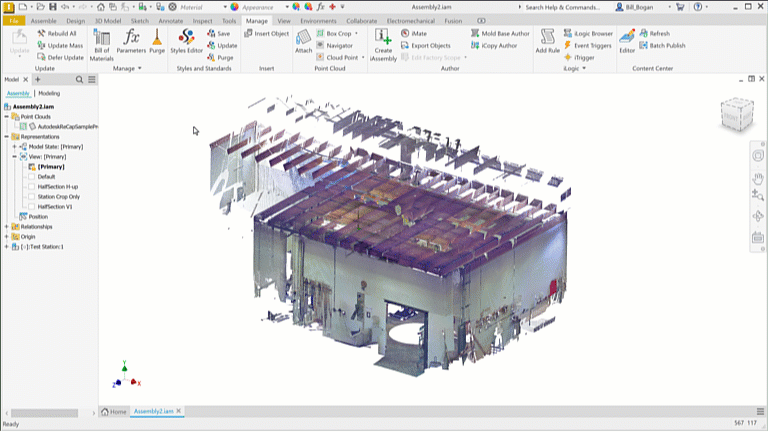Switch to the Inspect ribbon tab
Screen dimensions: 768x432
pos(202,21)
